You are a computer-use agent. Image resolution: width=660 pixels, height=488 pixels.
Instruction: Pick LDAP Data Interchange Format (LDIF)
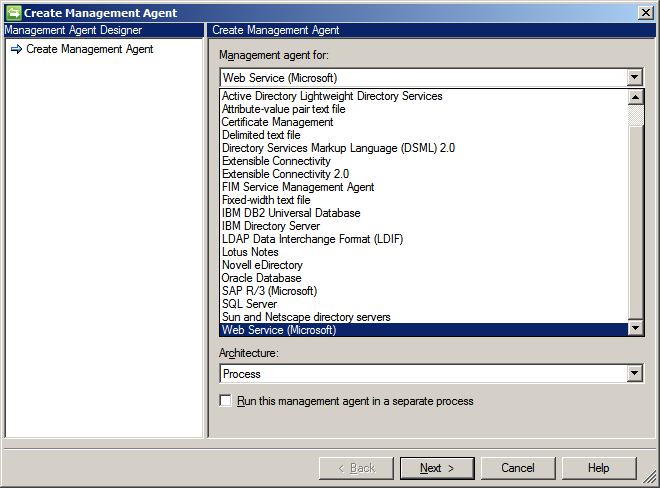point(424,239)
